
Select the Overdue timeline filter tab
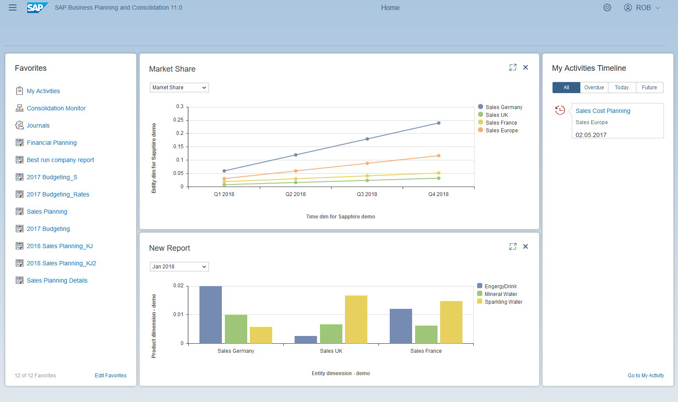pyautogui.click(x=594, y=87)
